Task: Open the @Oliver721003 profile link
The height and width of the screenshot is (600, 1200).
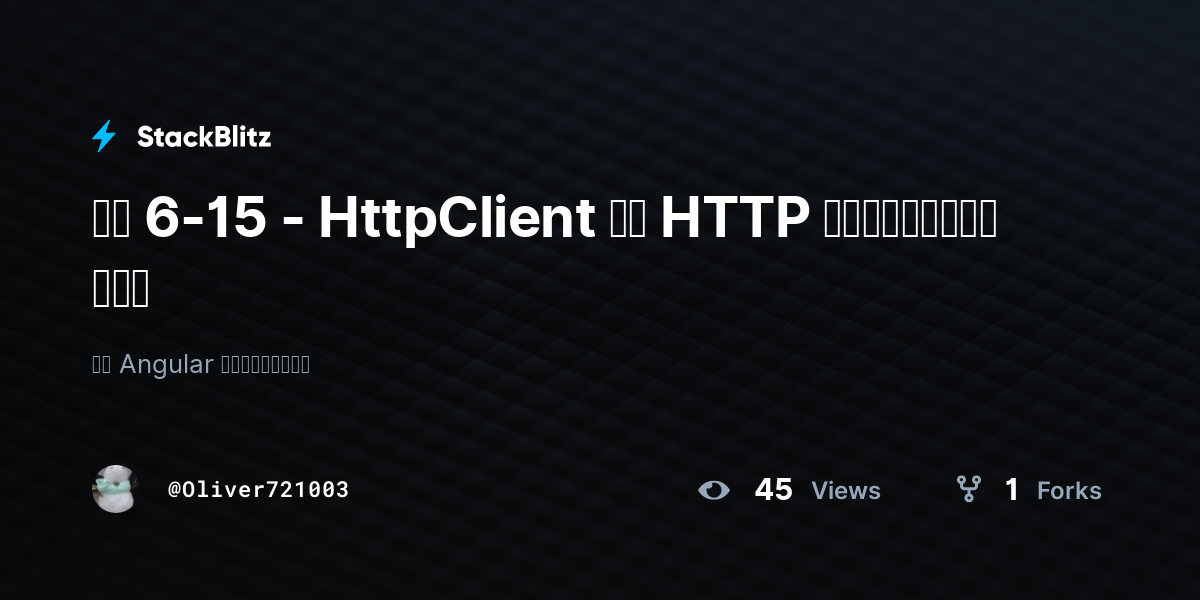Action: [258, 490]
